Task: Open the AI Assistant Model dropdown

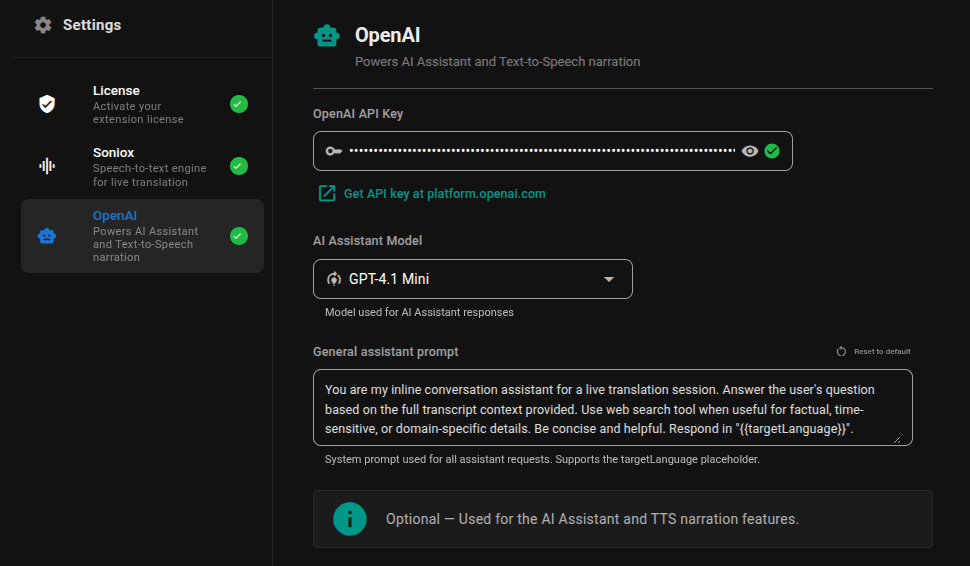Action: pos(473,279)
